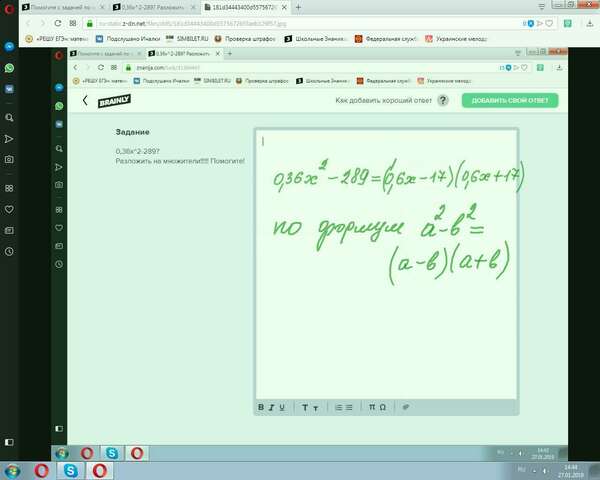Open outer bookmark Школьные Знания
This screenshot has width=600, height=480.
tap(316, 39)
